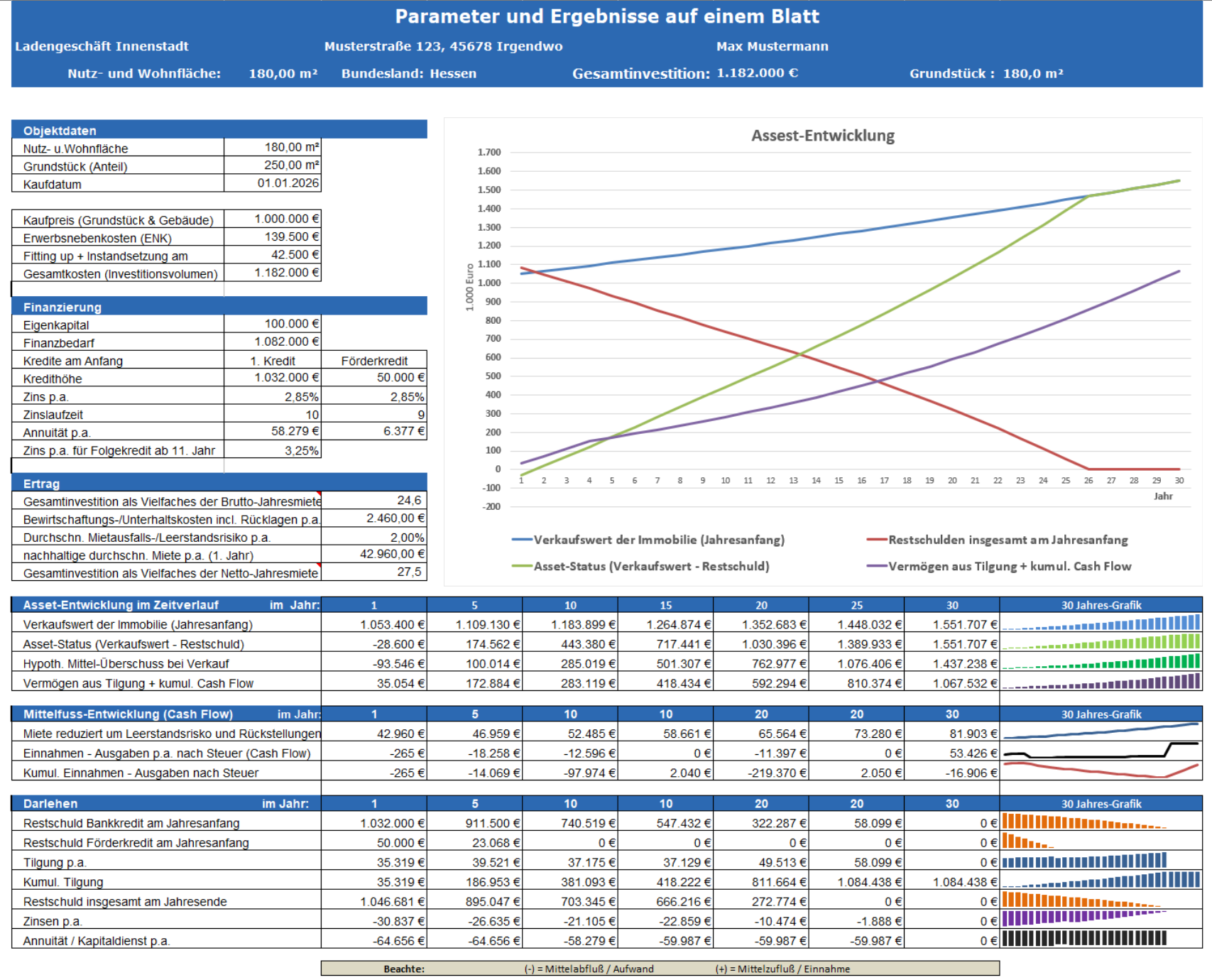The width and height of the screenshot is (1212, 980).
Task: Click Kumul. Tilgung value 1.084.438 € in year 30
Action: pyautogui.click(x=952, y=882)
